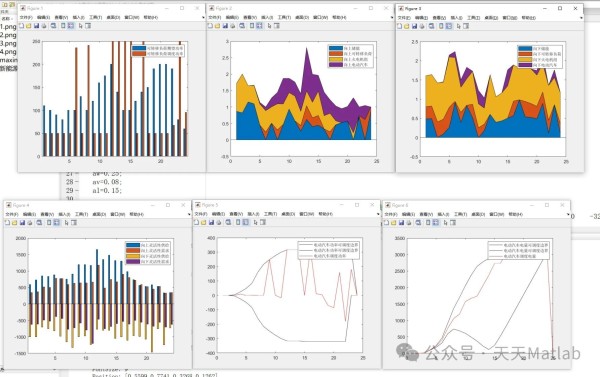Select the legend box in Figure 2 area plot
Image resolution: width=600 pixels, height=377 pixels.
pos(351,56)
